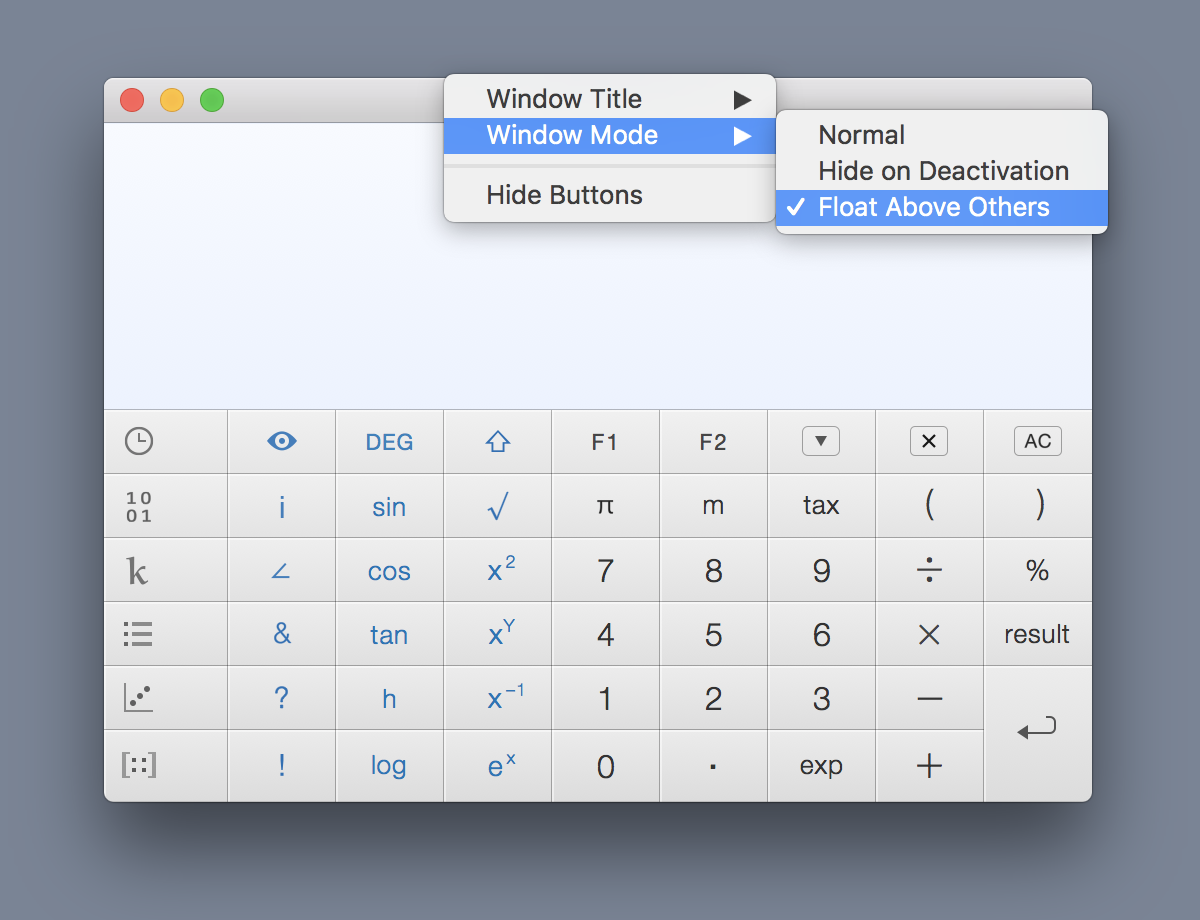Click the multiply operator key
This screenshot has width=1200, height=920.
point(929,634)
